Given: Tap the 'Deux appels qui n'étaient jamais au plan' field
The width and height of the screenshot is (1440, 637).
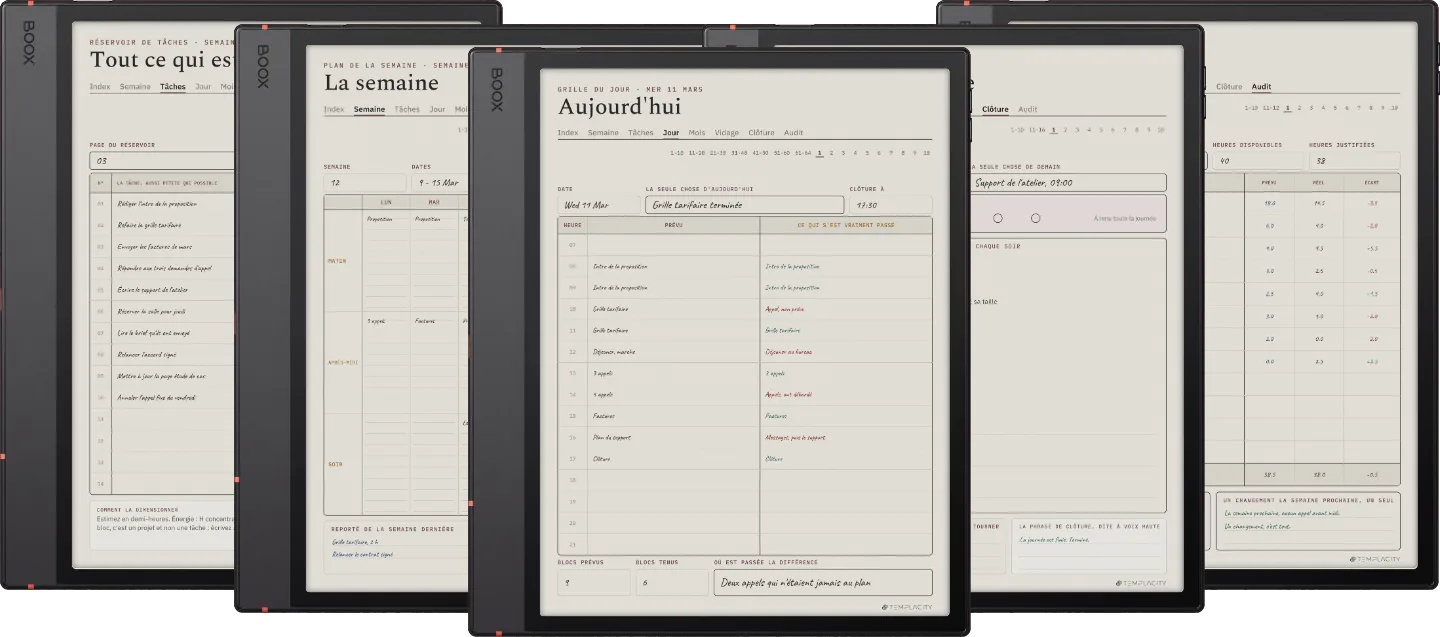Looking at the screenshot, I should coord(823,582).
